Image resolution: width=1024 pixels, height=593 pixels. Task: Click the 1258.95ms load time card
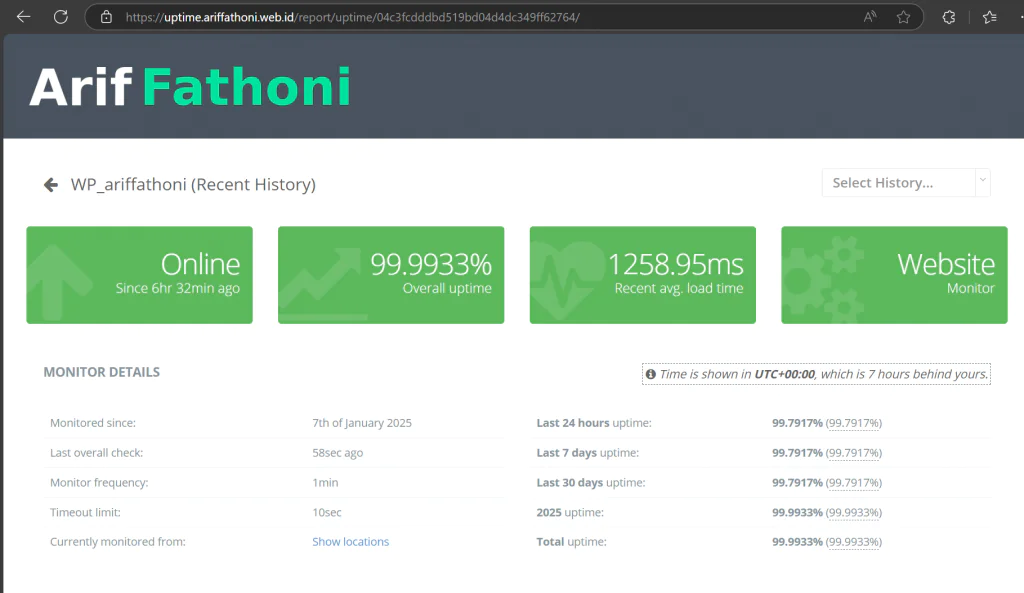point(643,275)
